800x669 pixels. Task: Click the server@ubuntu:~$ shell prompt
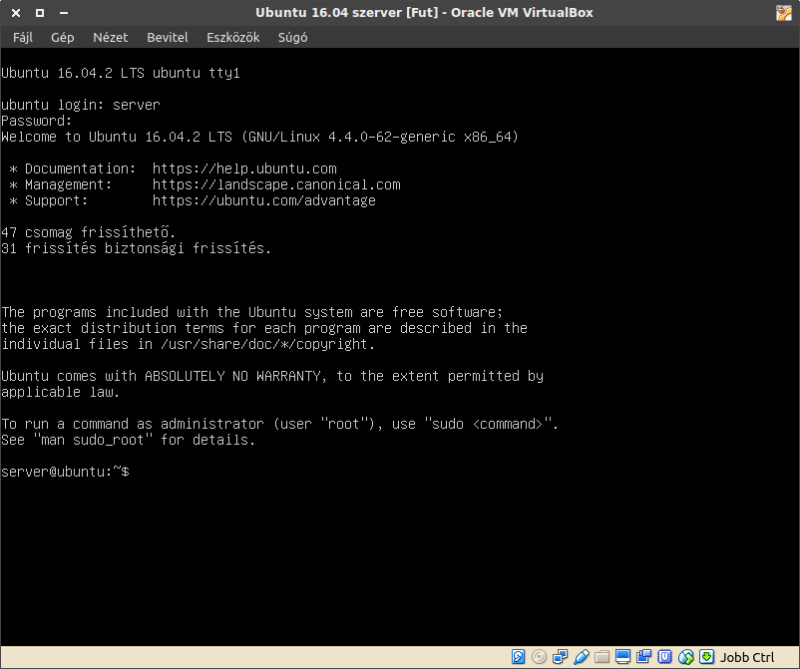(x=65, y=472)
